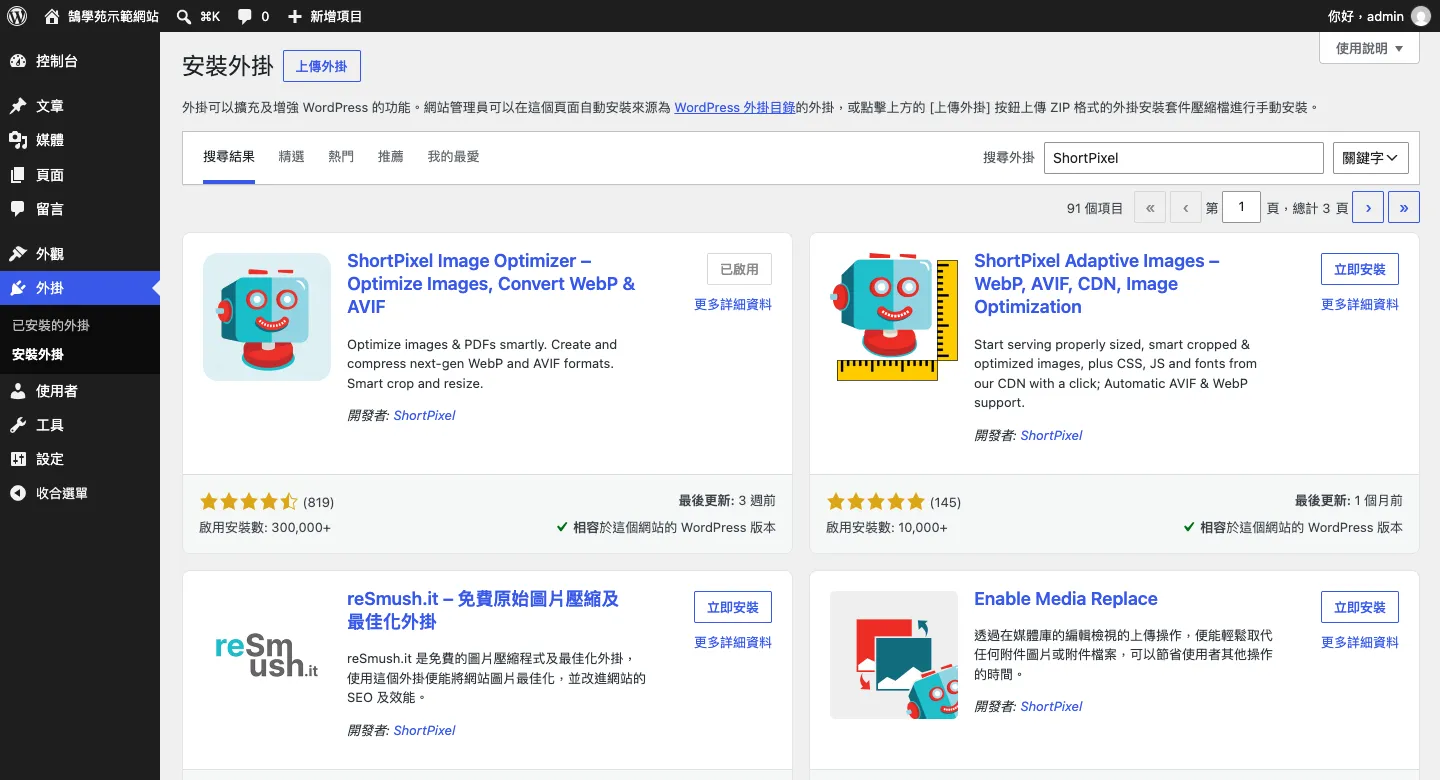The width and height of the screenshot is (1440, 780).
Task: Open 外觀 appearance menu in sidebar
Action: click(x=80, y=254)
